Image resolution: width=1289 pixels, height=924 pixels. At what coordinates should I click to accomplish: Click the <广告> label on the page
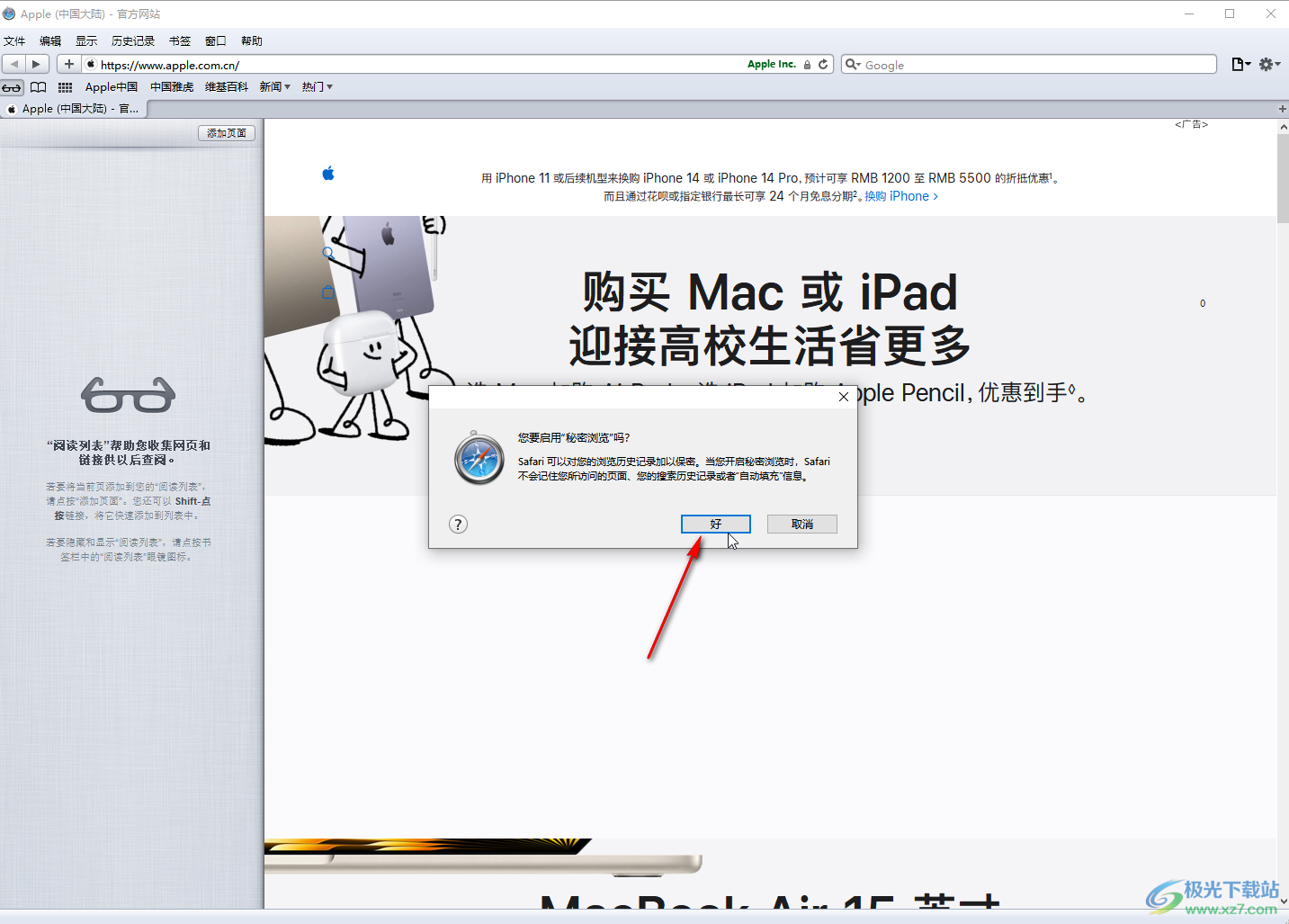click(1191, 125)
